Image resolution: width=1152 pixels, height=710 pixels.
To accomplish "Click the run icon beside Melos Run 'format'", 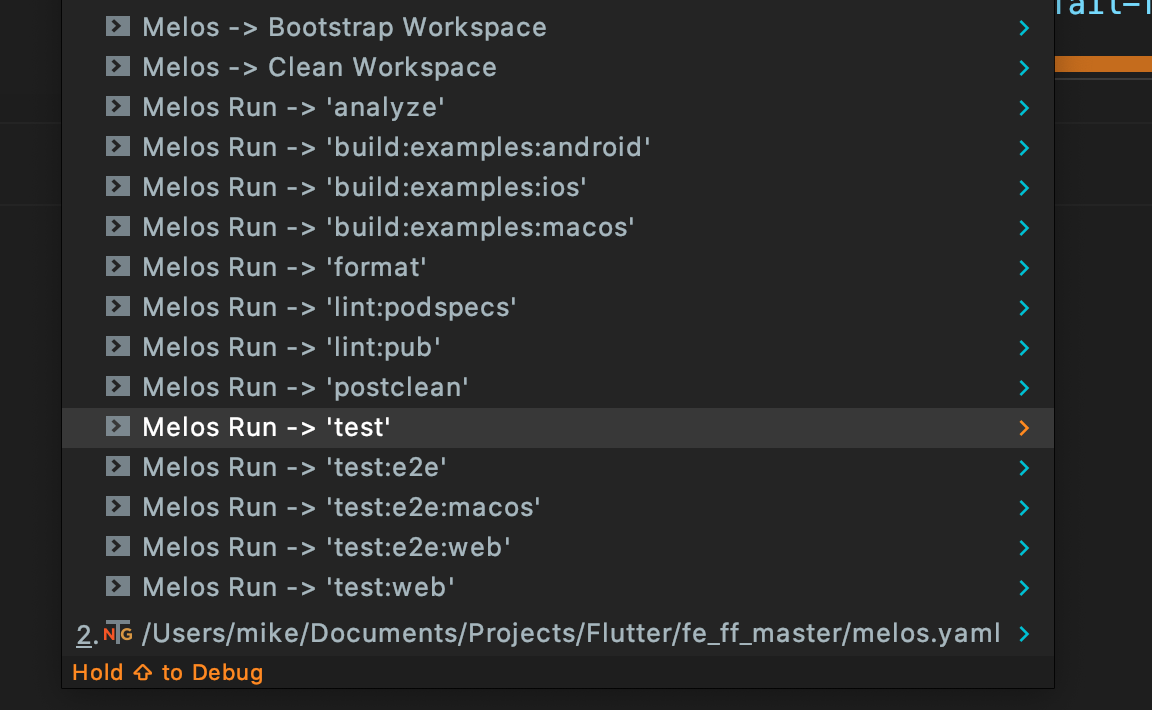I will [118, 266].
